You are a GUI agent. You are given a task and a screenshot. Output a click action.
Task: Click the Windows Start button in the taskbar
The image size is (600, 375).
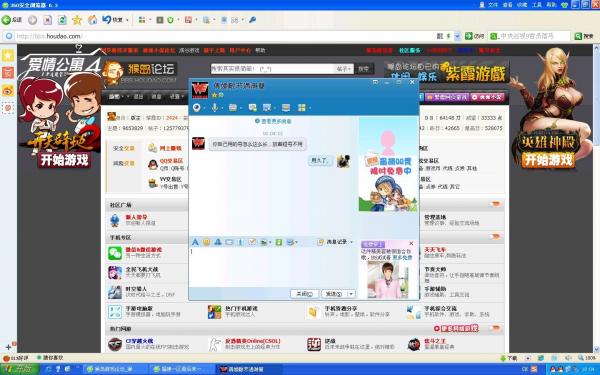click(20, 369)
